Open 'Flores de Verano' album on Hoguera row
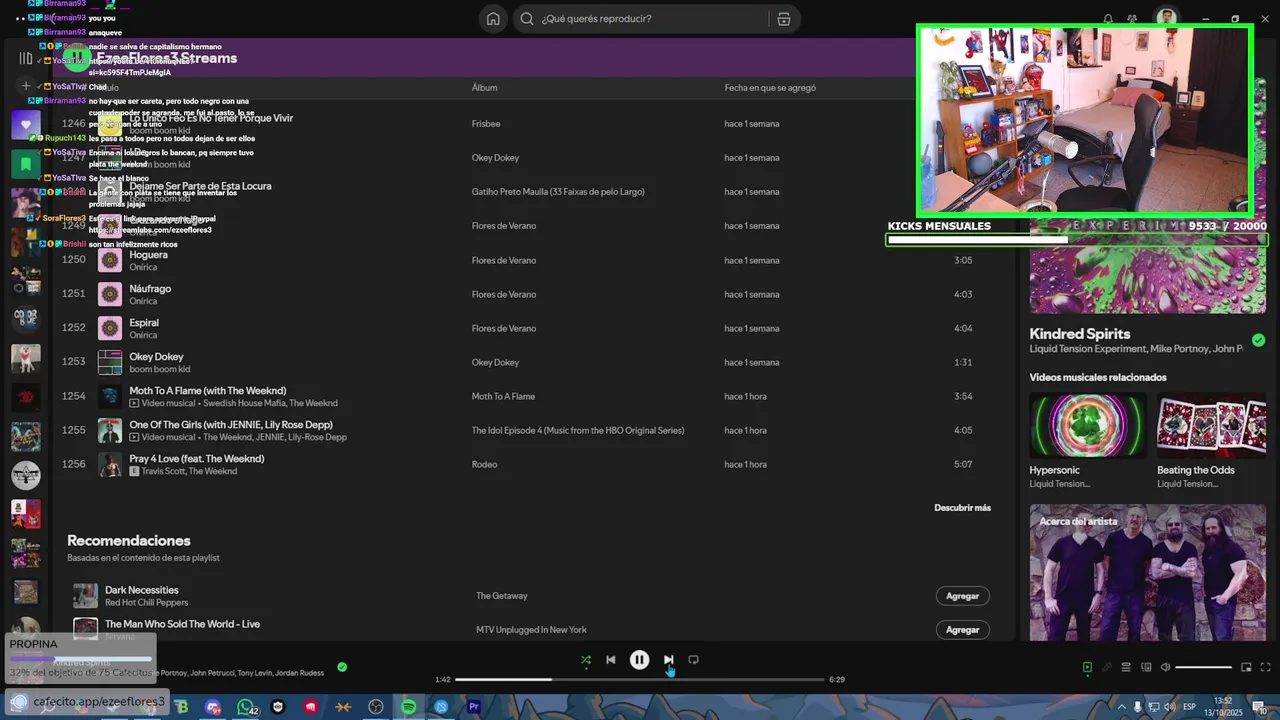Image resolution: width=1280 pixels, height=720 pixels. pos(504,260)
